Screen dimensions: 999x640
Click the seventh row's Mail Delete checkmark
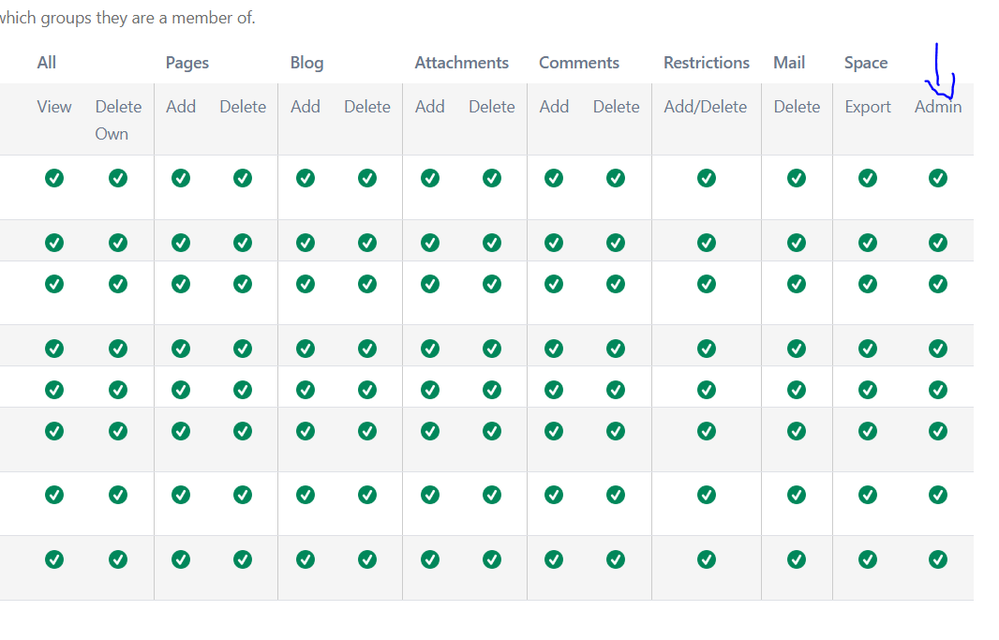click(796, 495)
